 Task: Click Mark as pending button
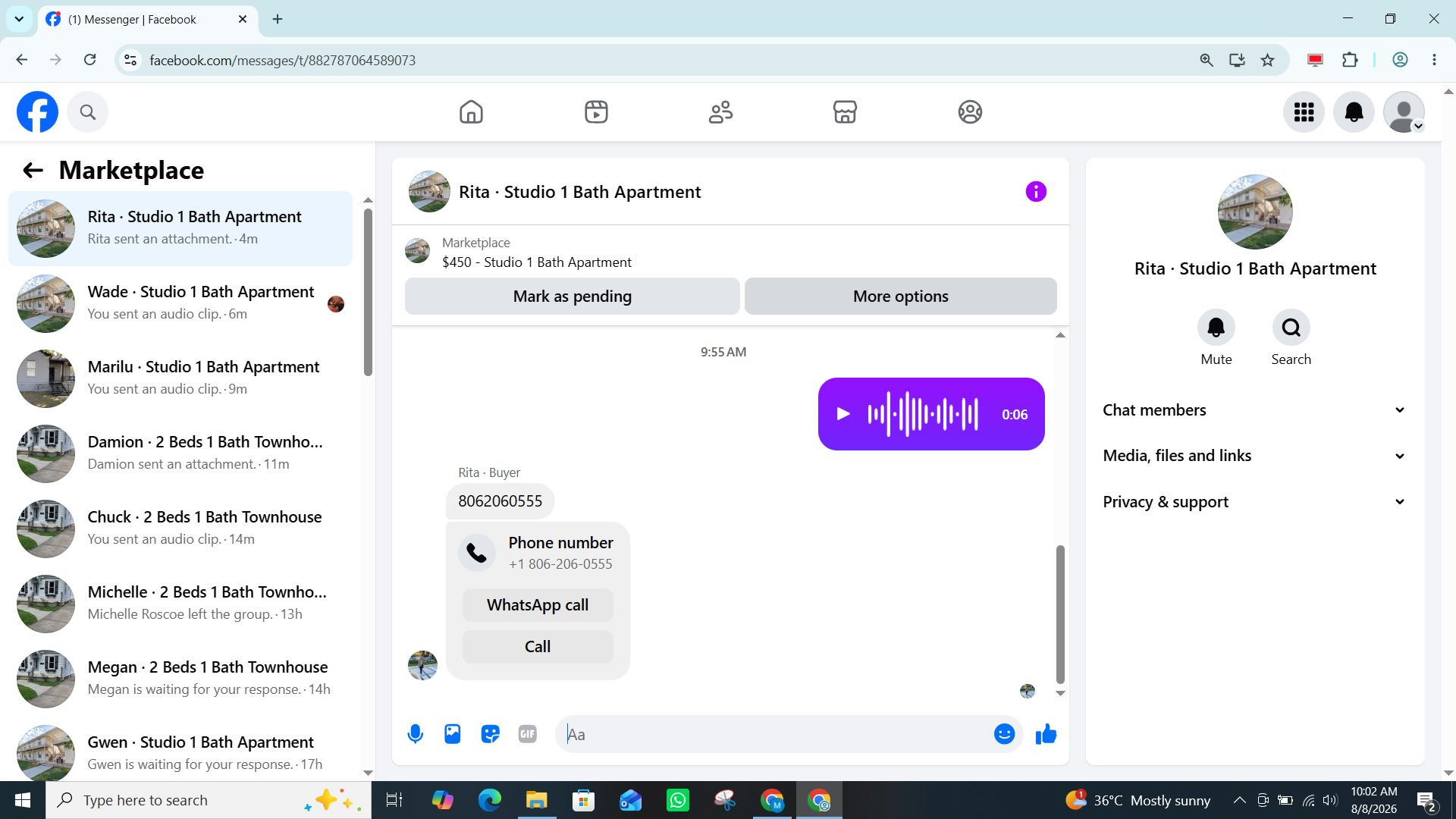(x=572, y=297)
